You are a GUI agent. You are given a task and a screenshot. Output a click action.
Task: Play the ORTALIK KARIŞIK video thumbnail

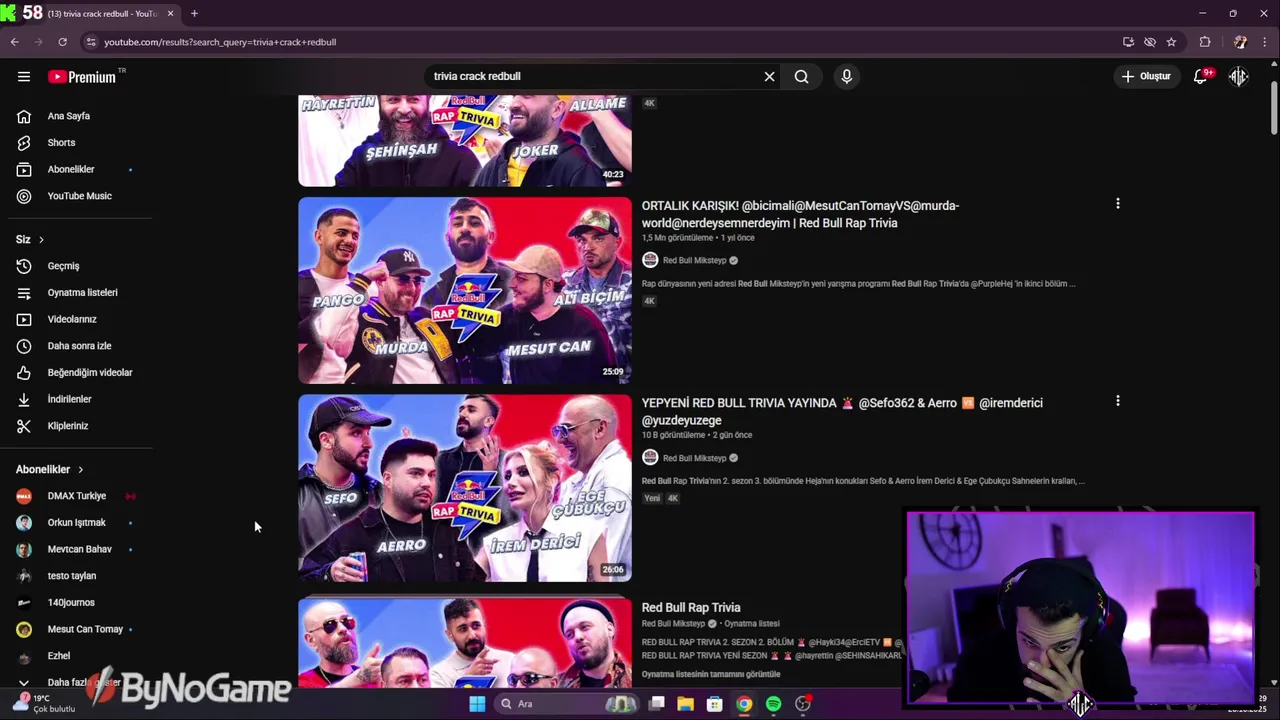(465, 290)
